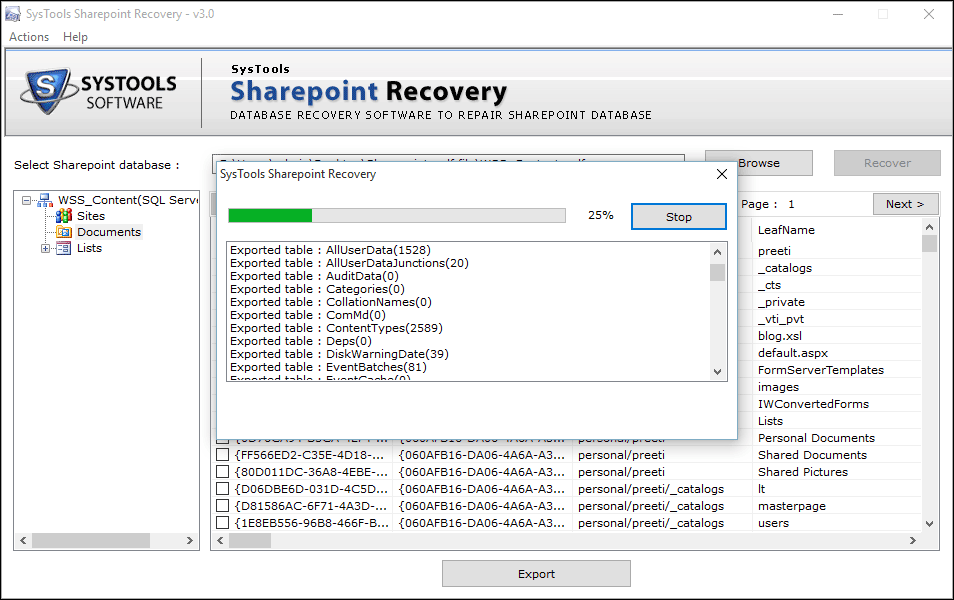This screenshot has width=954, height=600.
Task: Click the Lists node icon in tree
Action: pyautogui.click(x=64, y=248)
